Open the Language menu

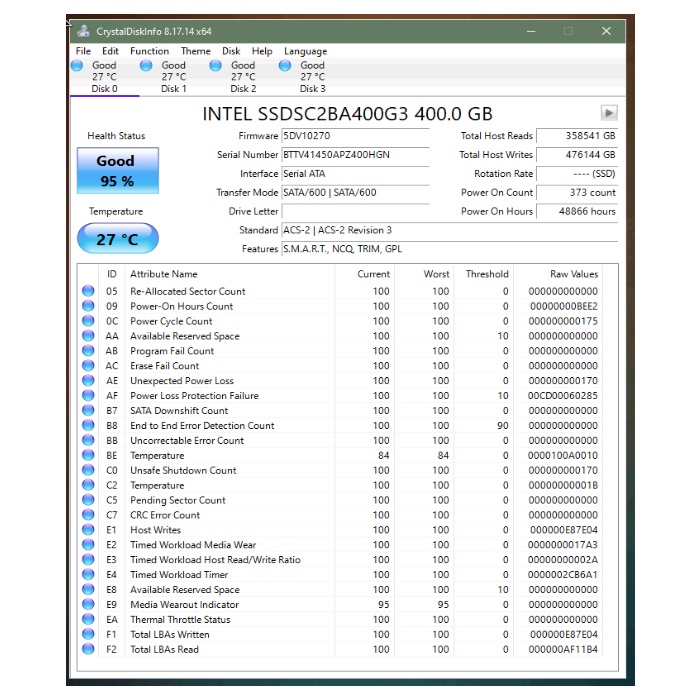point(305,51)
